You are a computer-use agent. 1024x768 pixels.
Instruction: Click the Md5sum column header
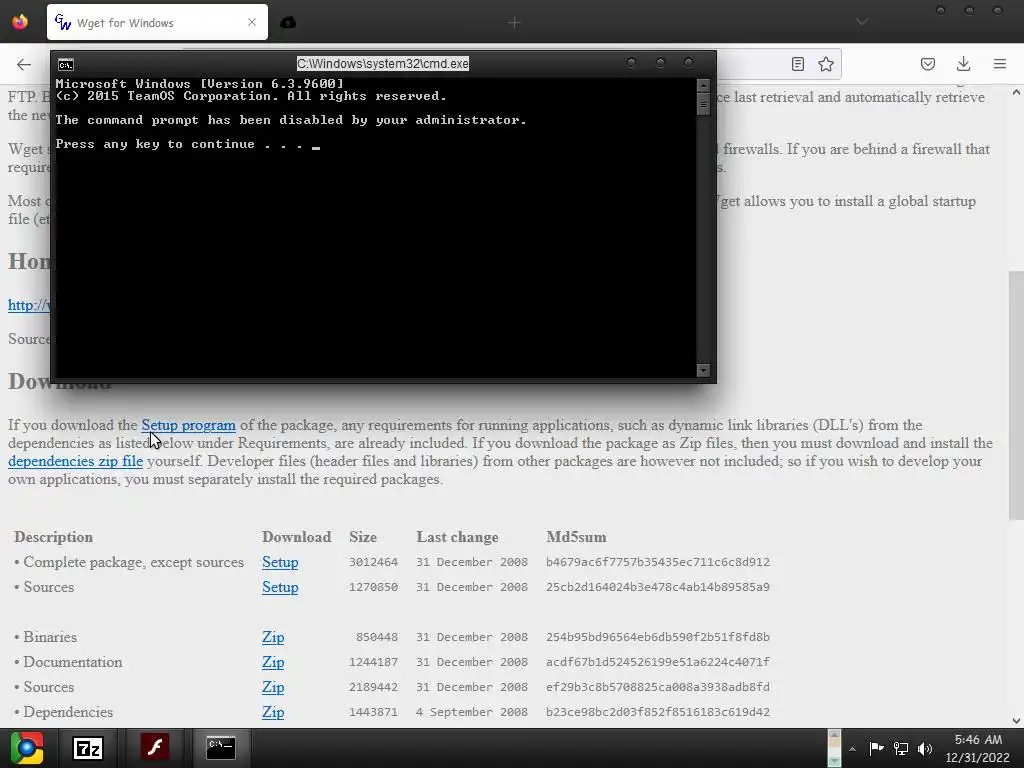pyautogui.click(x=576, y=537)
